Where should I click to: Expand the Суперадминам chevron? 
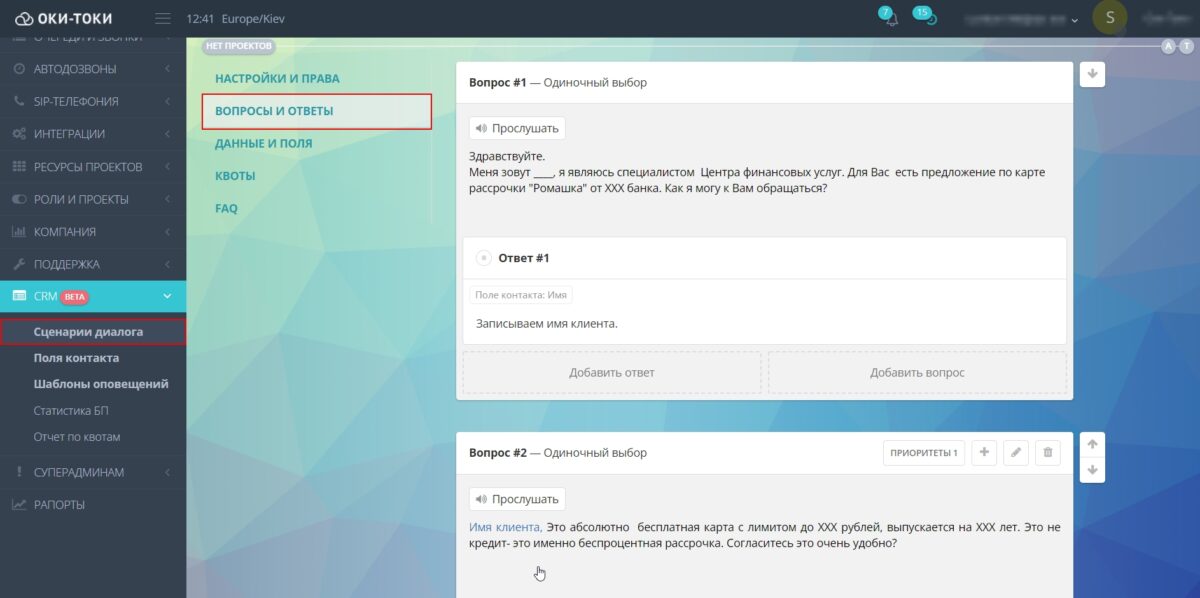[167, 472]
